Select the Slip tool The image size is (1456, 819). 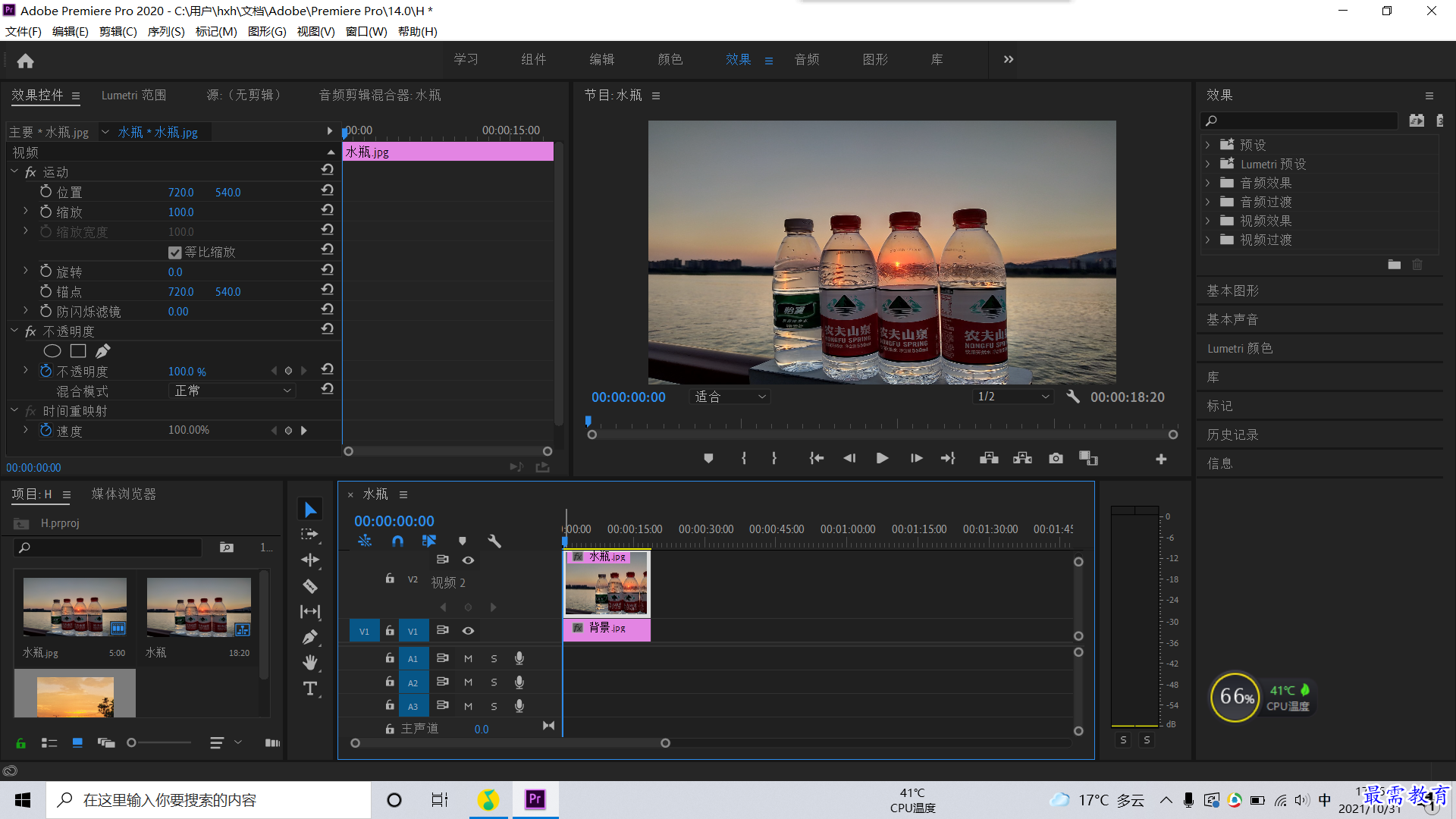[x=310, y=611]
